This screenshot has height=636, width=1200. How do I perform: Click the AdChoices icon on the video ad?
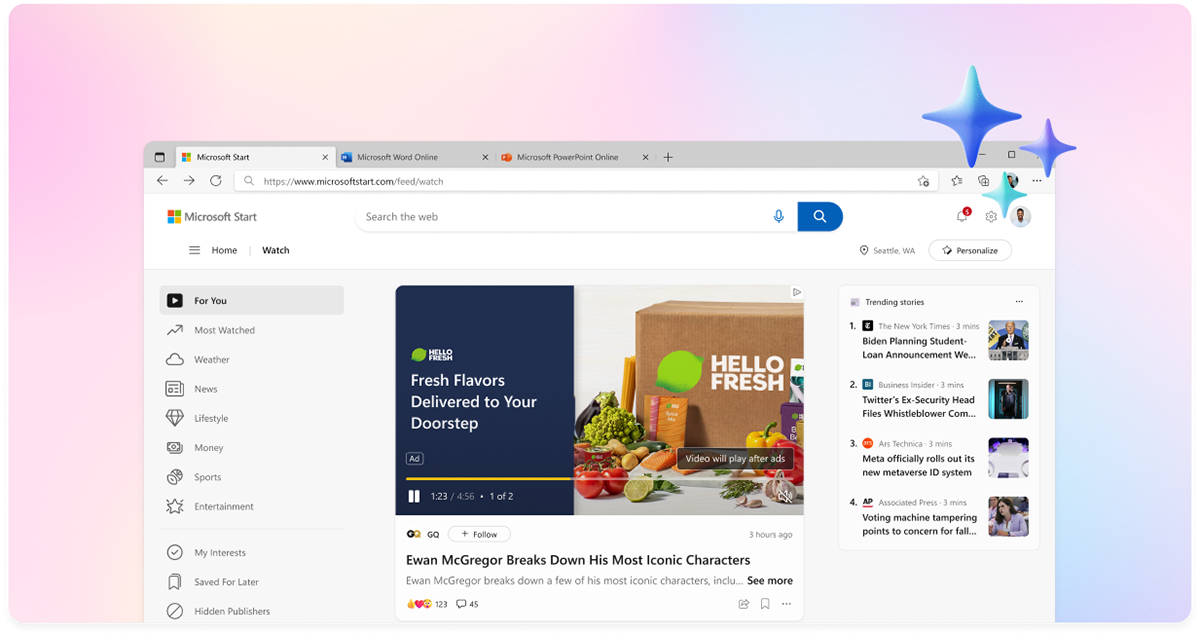click(797, 292)
